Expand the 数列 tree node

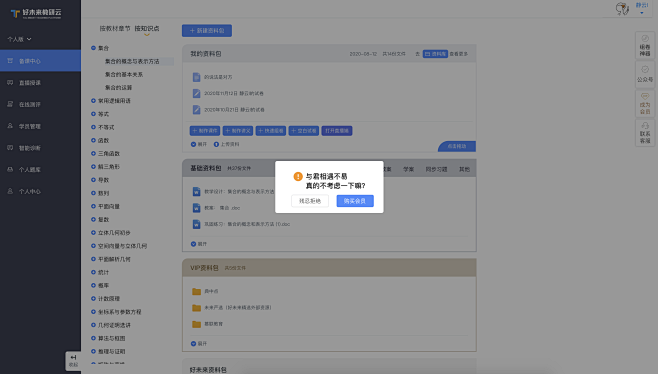pyautogui.click(x=93, y=193)
